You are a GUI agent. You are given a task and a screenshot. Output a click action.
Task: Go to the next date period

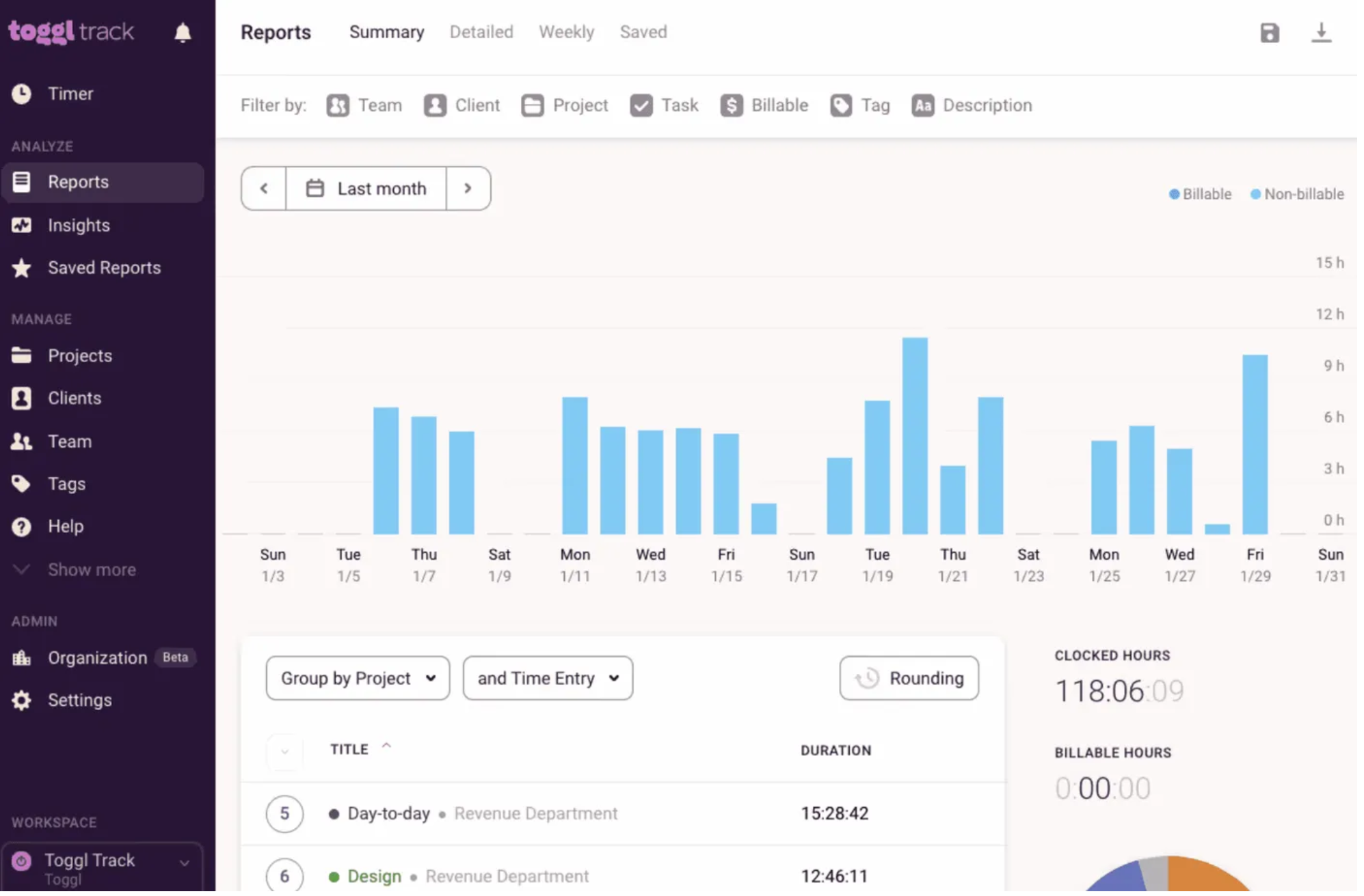coord(468,189)
